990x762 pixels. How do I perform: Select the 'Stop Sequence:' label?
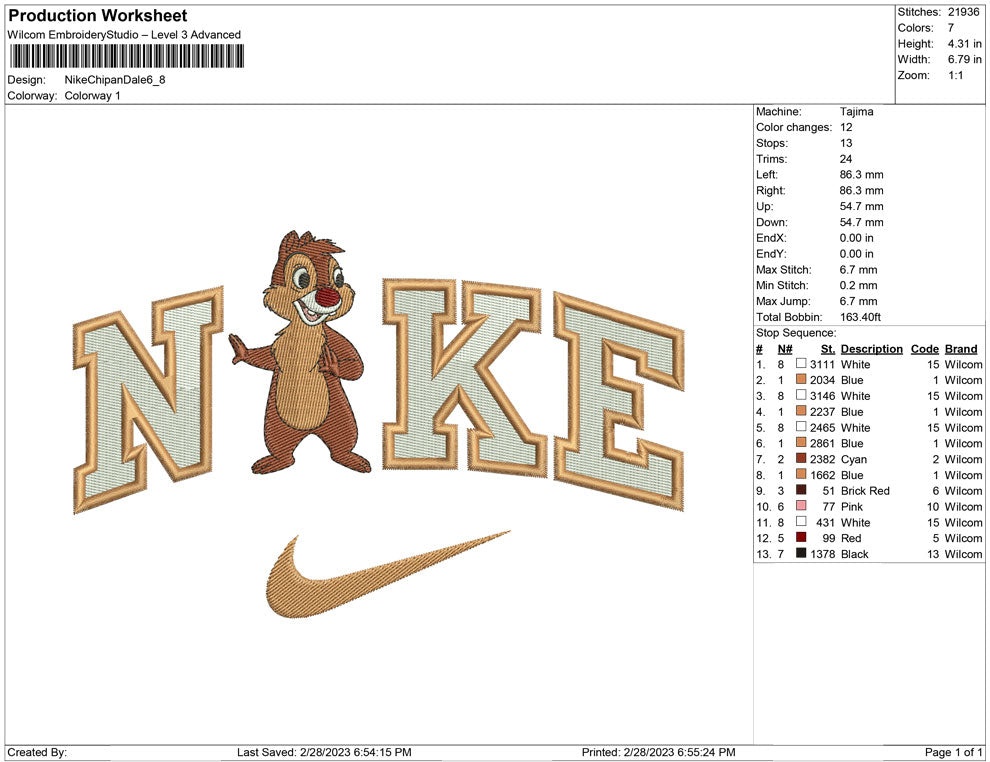pyautogui.click(x=796, y=333)
